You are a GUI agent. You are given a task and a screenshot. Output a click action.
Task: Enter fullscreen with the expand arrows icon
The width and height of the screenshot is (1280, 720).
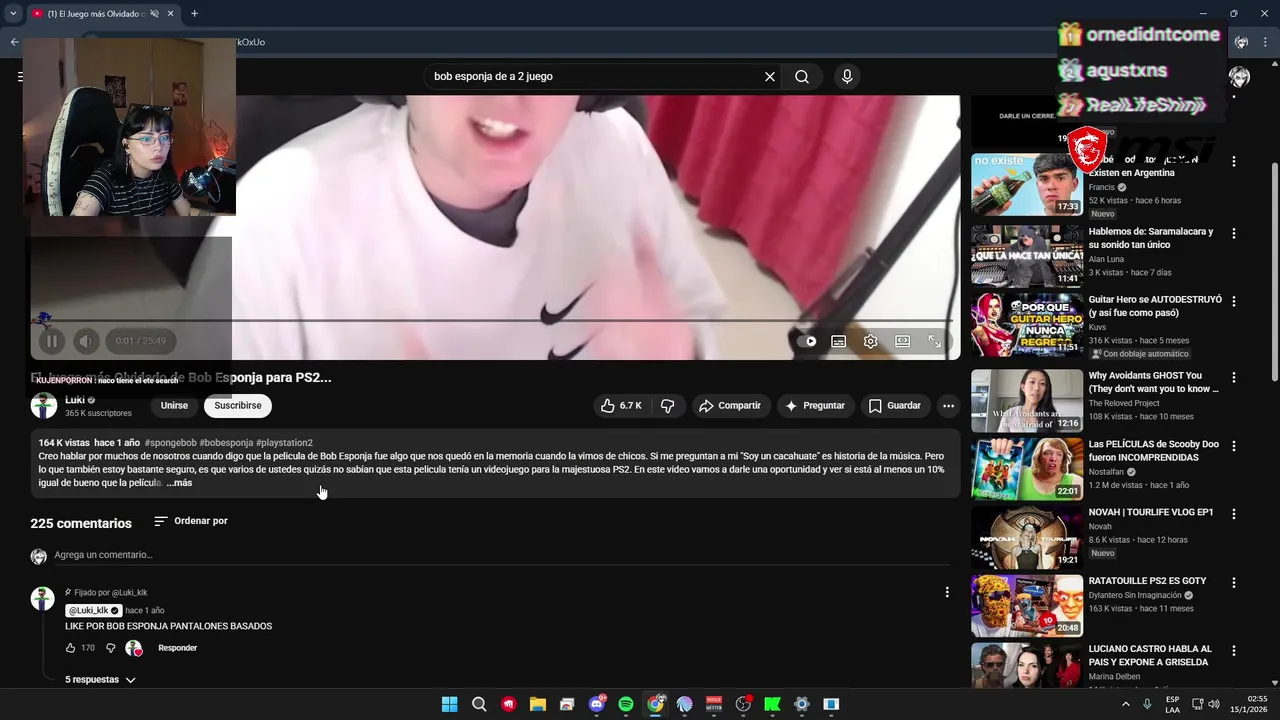coord(935,341)
